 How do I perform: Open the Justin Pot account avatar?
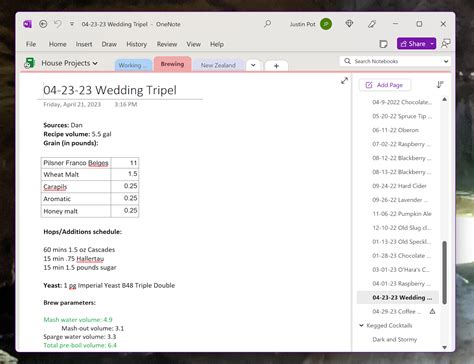(326, 24)
